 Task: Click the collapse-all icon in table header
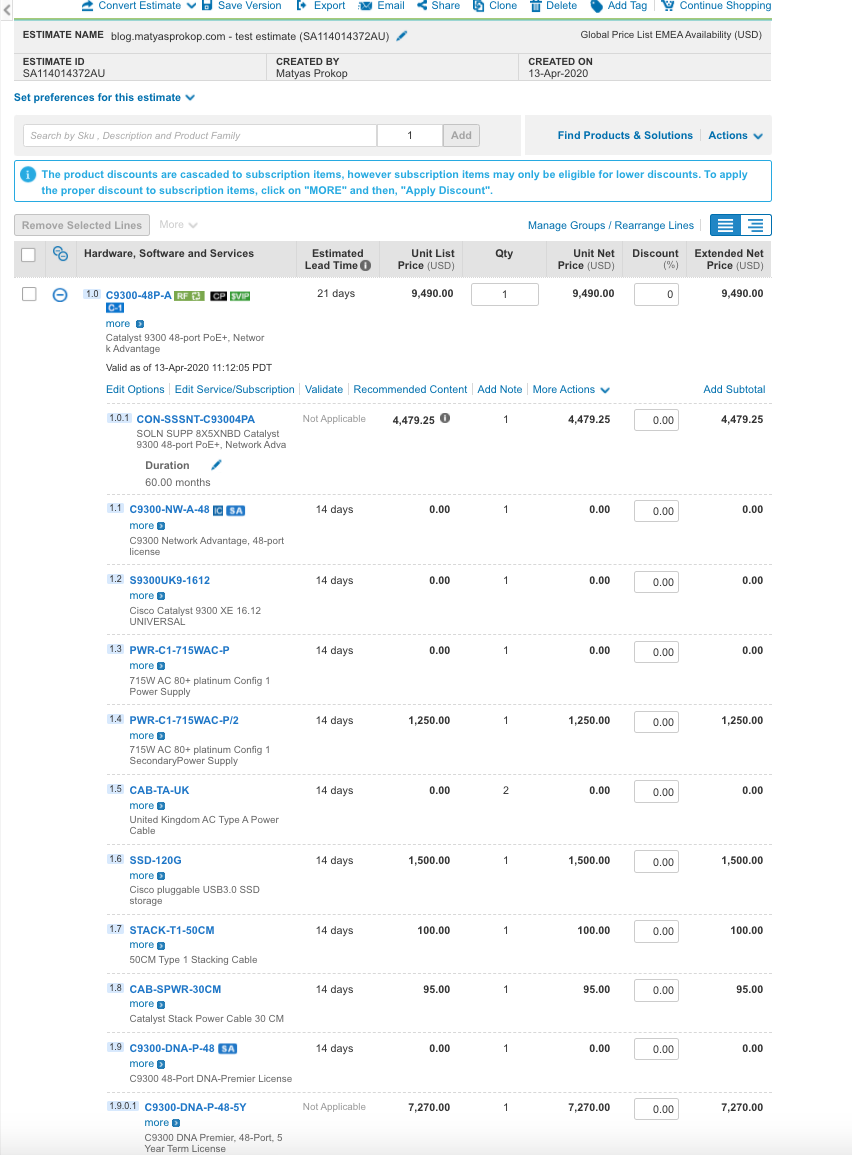pos(60,254)
